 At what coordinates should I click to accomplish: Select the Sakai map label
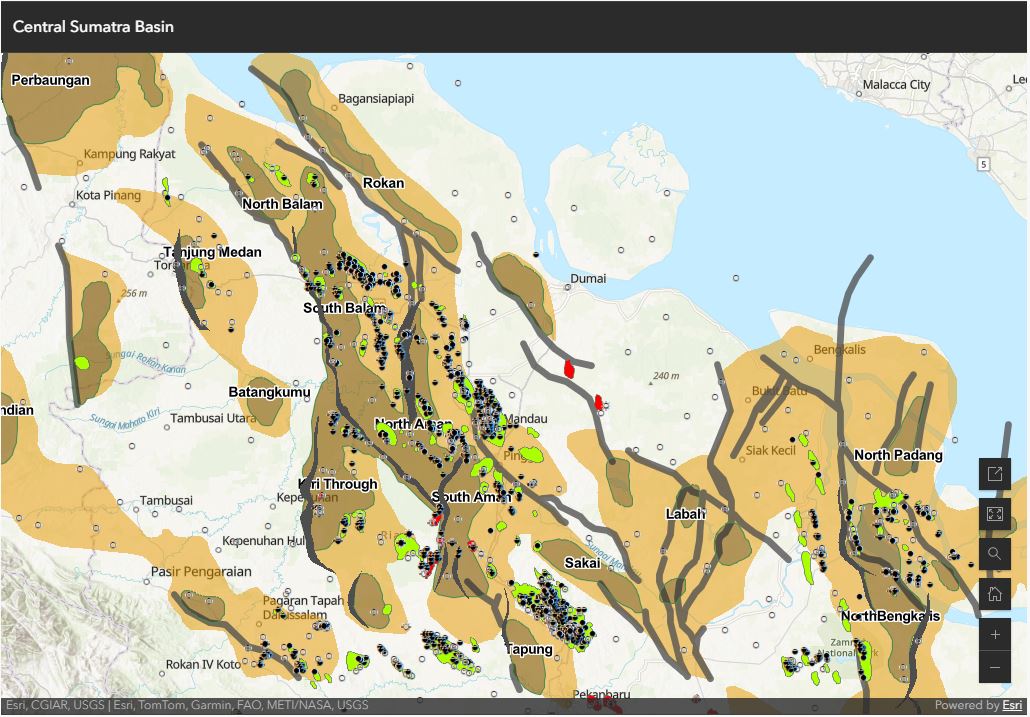(582, 563)
